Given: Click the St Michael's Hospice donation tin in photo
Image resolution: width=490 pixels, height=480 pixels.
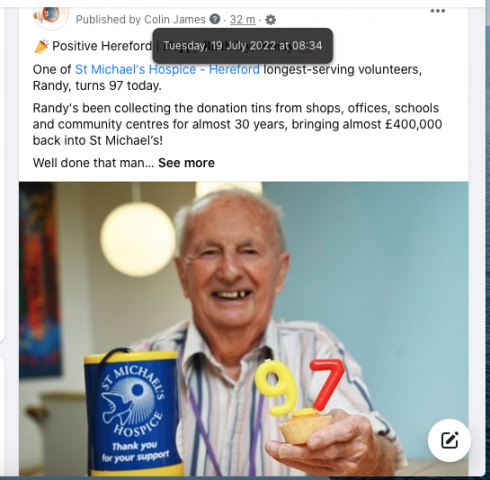Looking at the screenshot, I should pos(134,413).
